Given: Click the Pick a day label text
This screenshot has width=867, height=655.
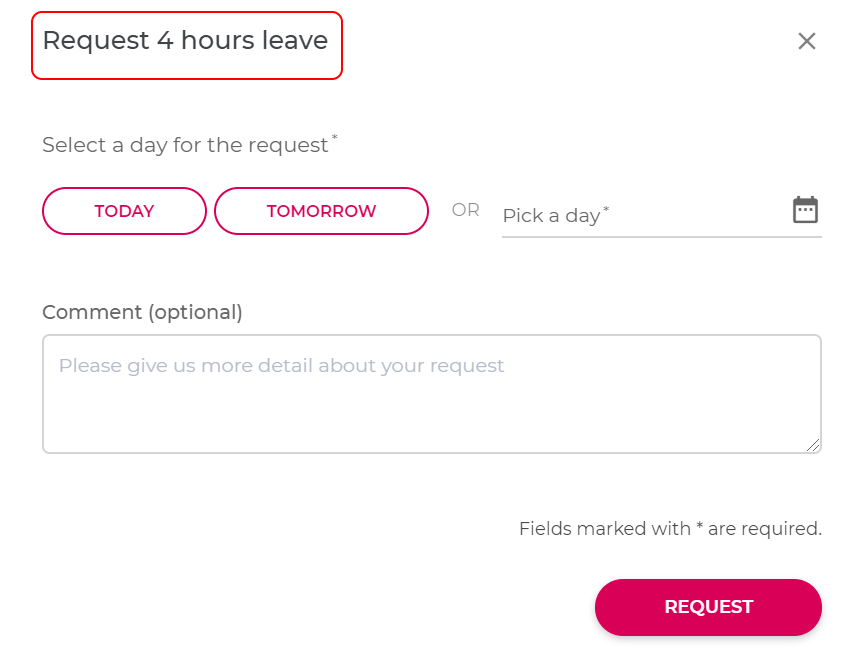Looking at the screenshot, I should coord(551,216).
